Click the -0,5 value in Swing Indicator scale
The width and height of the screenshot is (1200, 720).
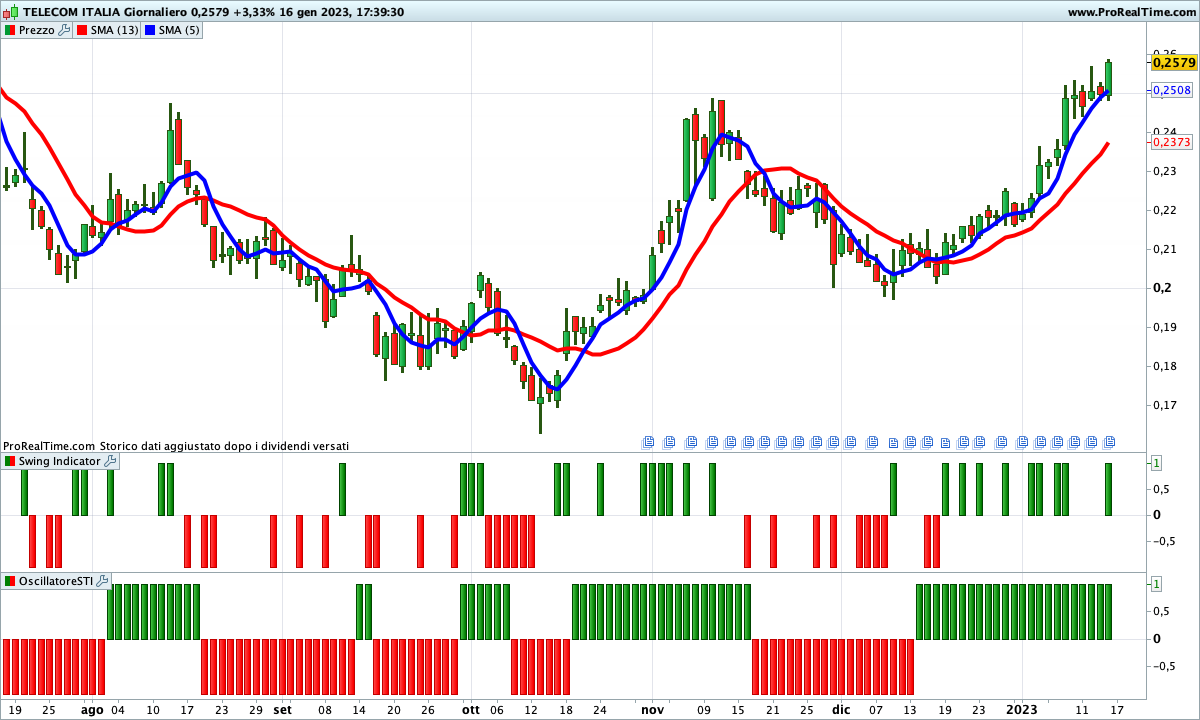click(1164, 541)
